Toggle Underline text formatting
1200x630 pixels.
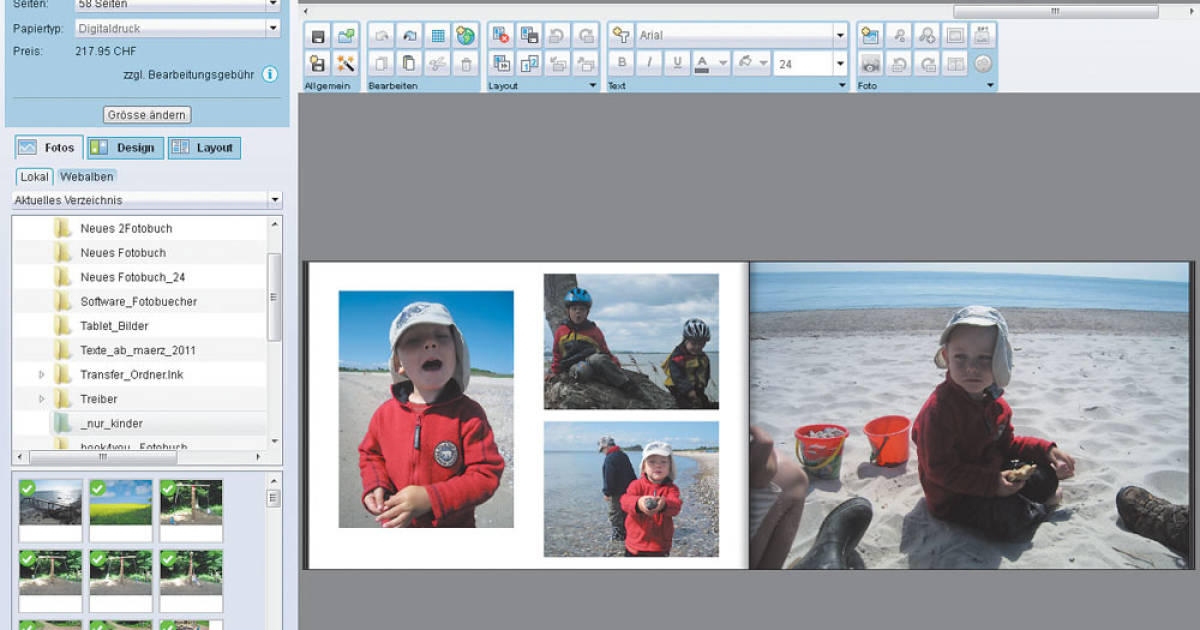(677, 64)
